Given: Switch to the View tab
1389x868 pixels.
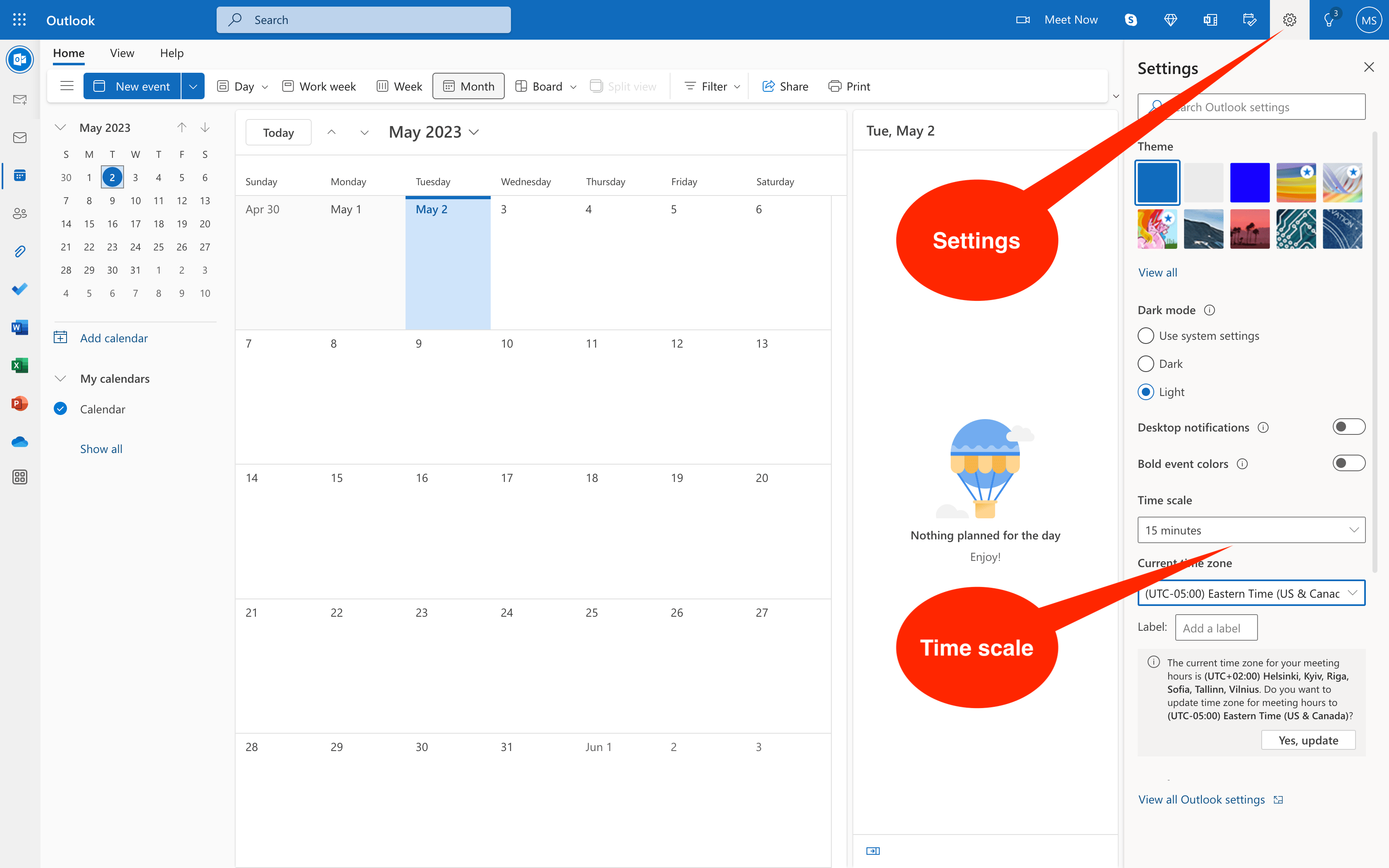Looking at the screenshot, I should click(122, 53).
